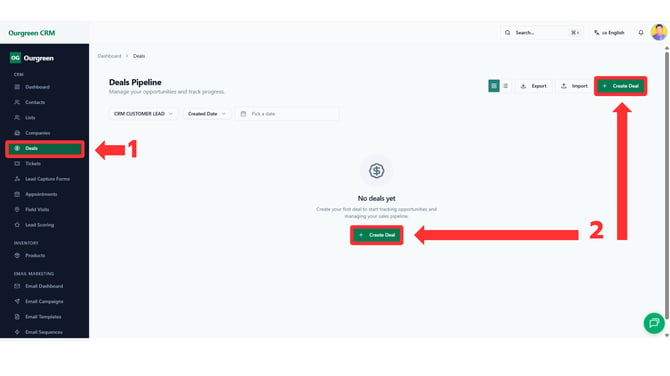Click the Appointments label
Screen dimensions: 670x376
(41, 194)
